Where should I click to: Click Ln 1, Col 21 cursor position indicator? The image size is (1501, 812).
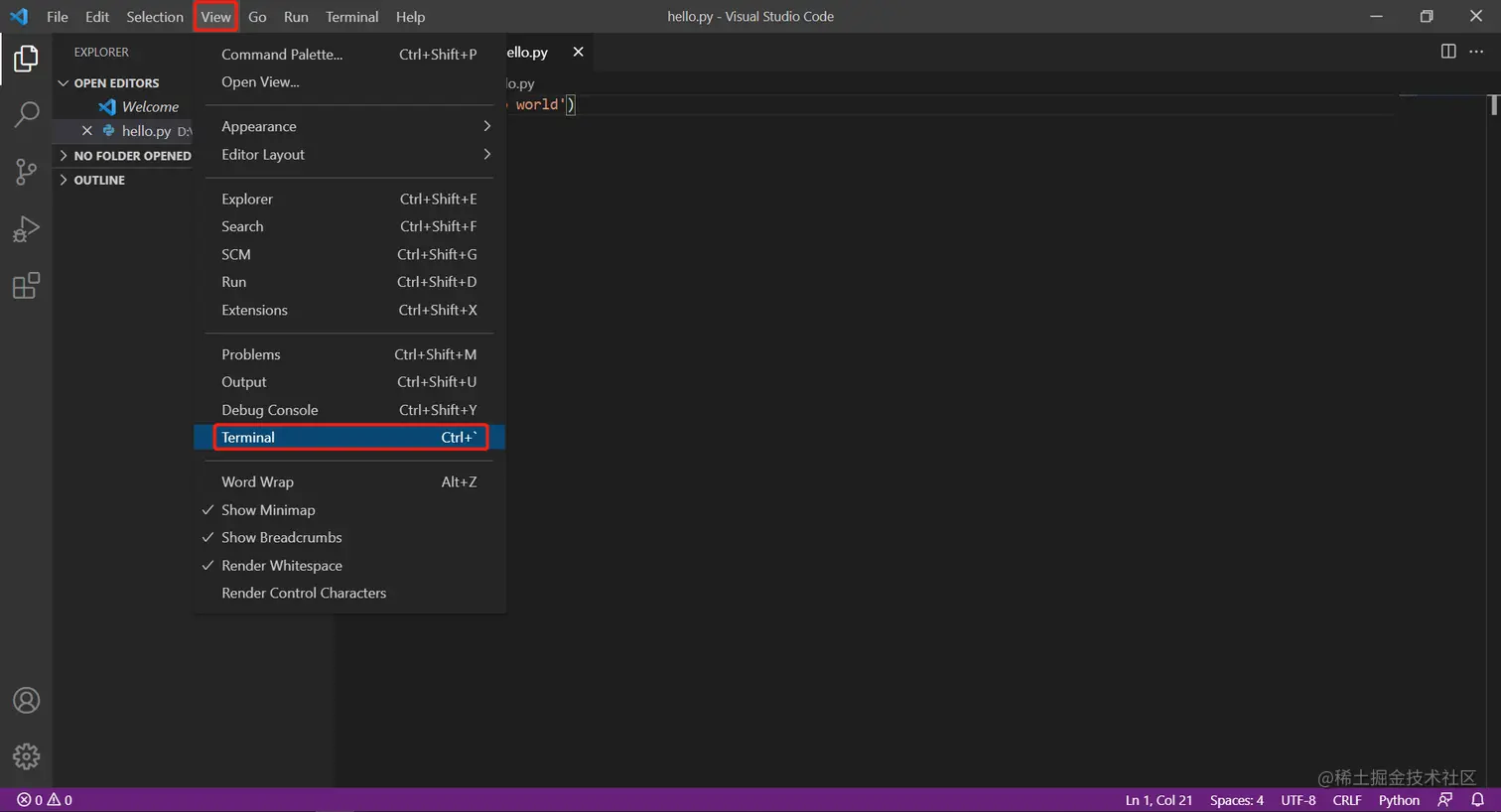coord(1158,799)
